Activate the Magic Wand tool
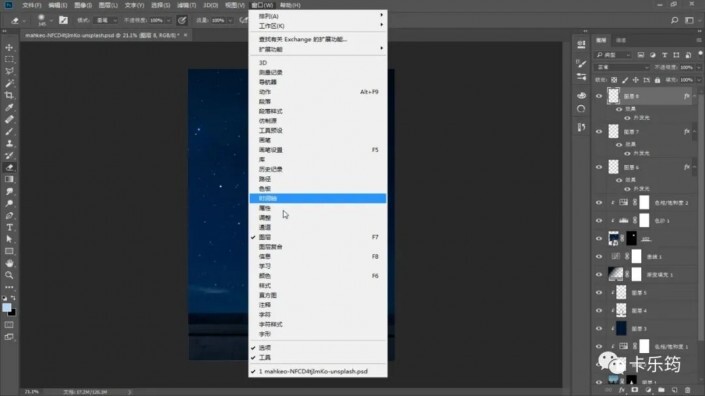 coord(9,83)
